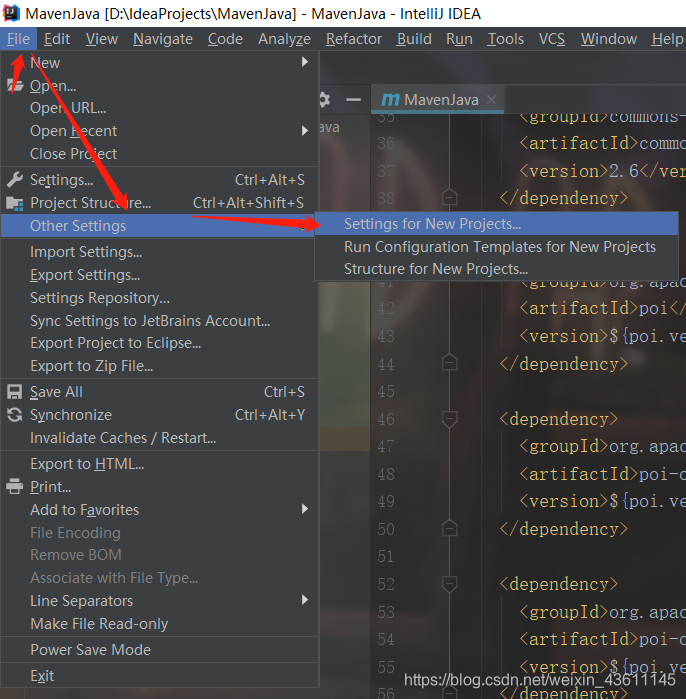Select Export Settings...
The width and height of the screenshot is (686, 699).
coord(160,275)
